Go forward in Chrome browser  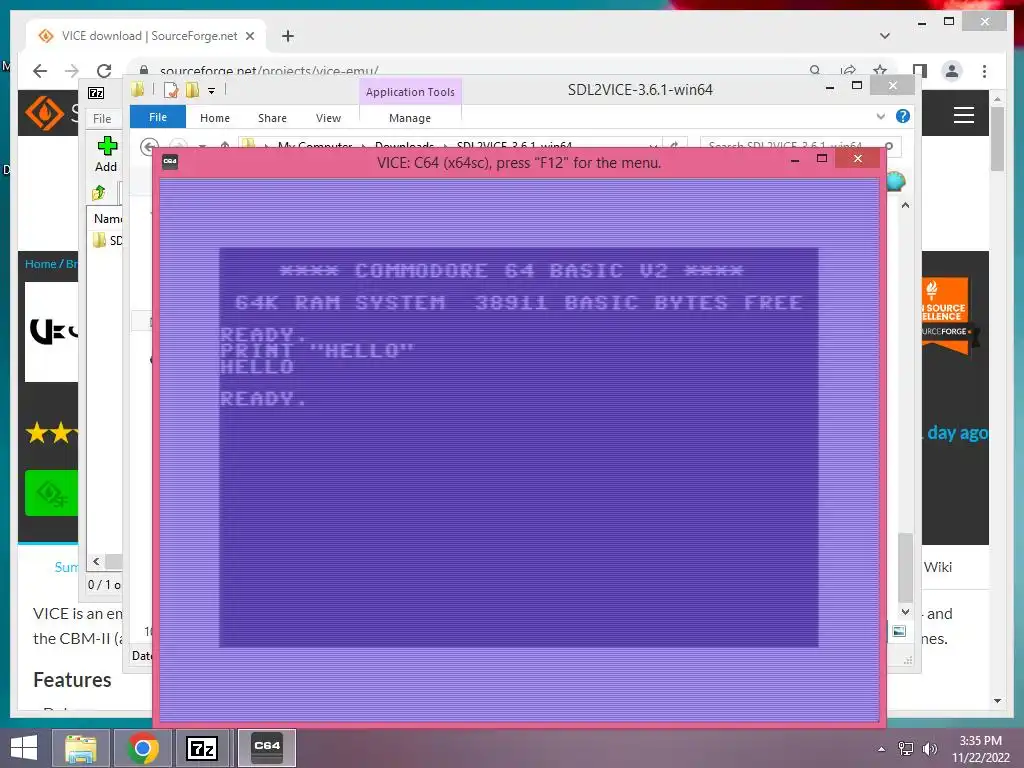(x=72, y=71)
